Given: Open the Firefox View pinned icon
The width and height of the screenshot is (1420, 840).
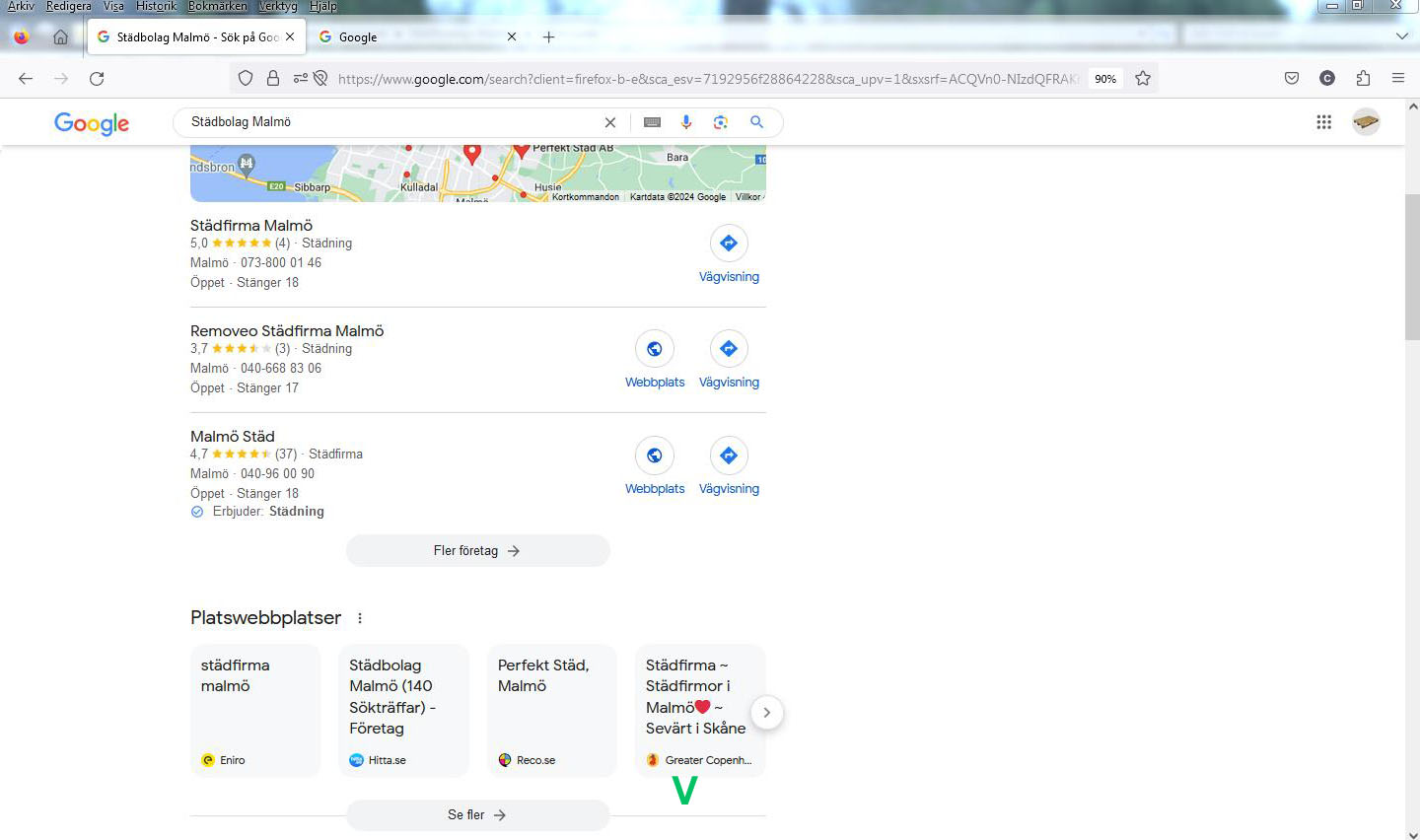Looking at the screenshot, I should (22, 37).
